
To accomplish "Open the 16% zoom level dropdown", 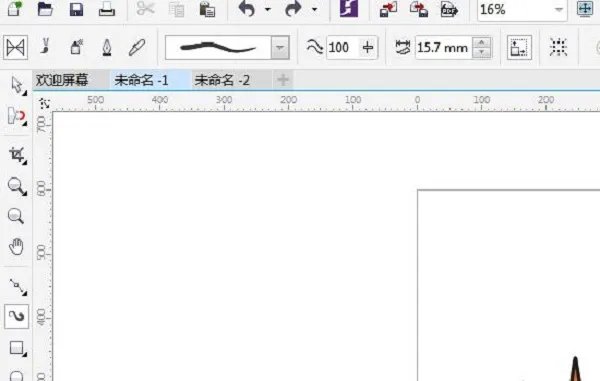I will click(559, 10).
